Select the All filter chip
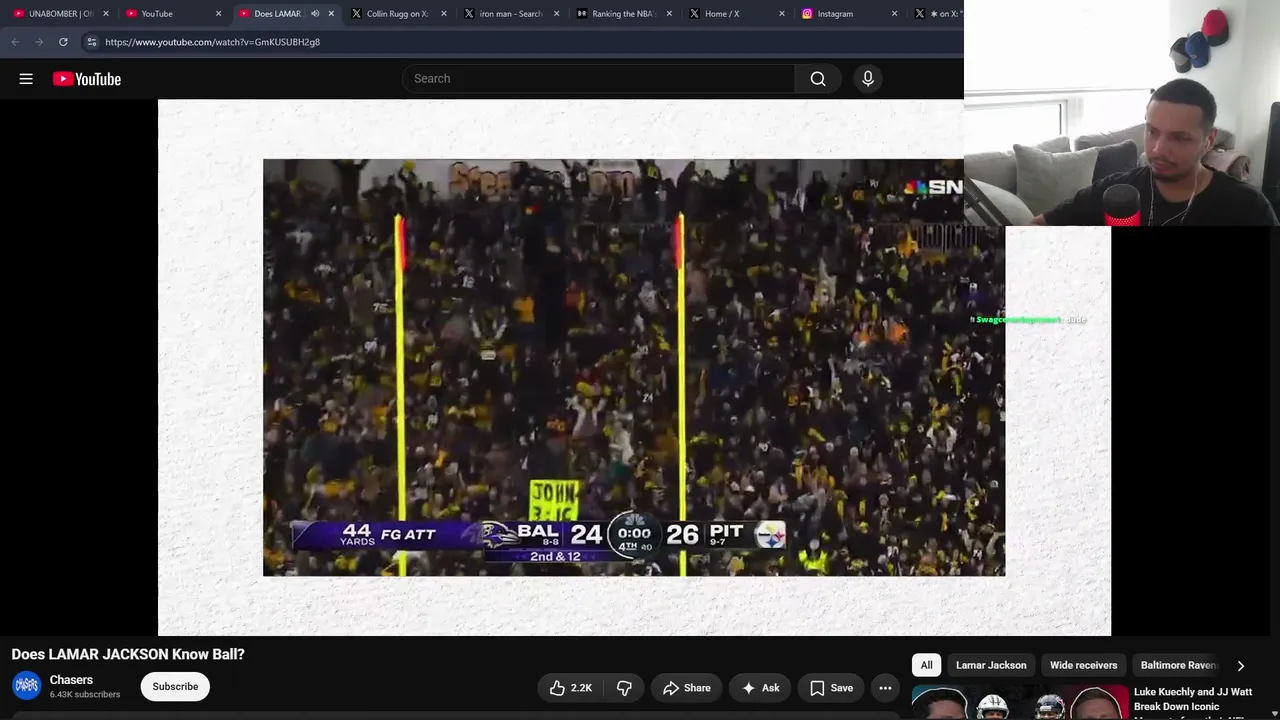1280x720 pixels. pos(927,666)
